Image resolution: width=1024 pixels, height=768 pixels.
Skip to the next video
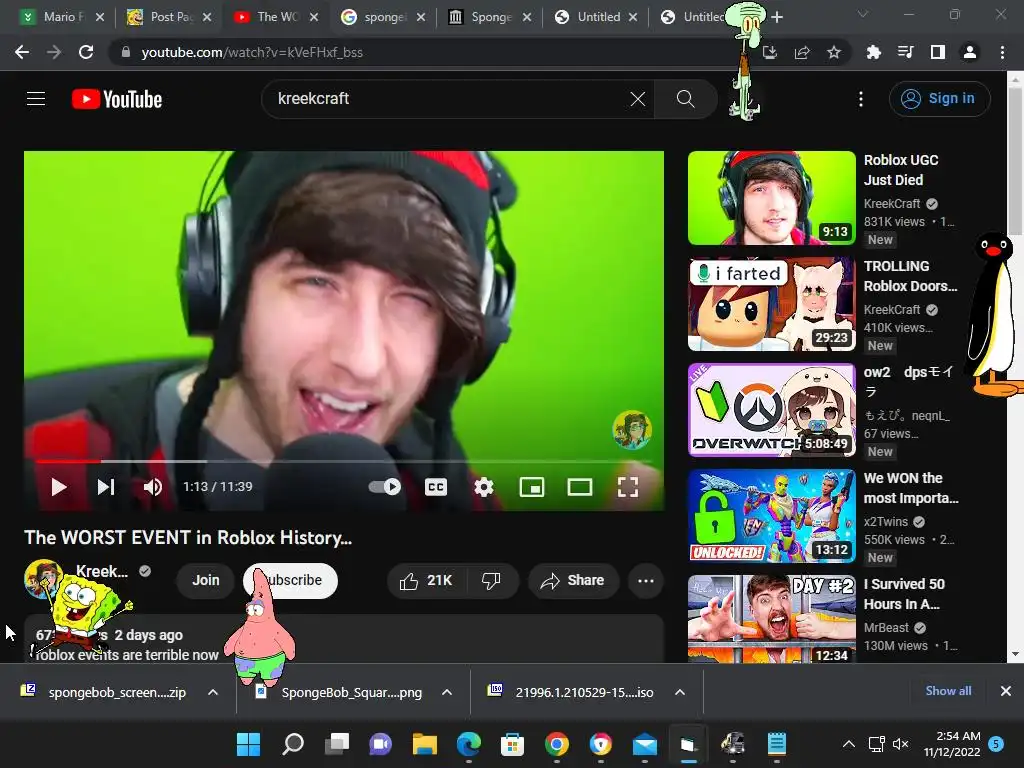pyautogui.click(x=106, y=487)
